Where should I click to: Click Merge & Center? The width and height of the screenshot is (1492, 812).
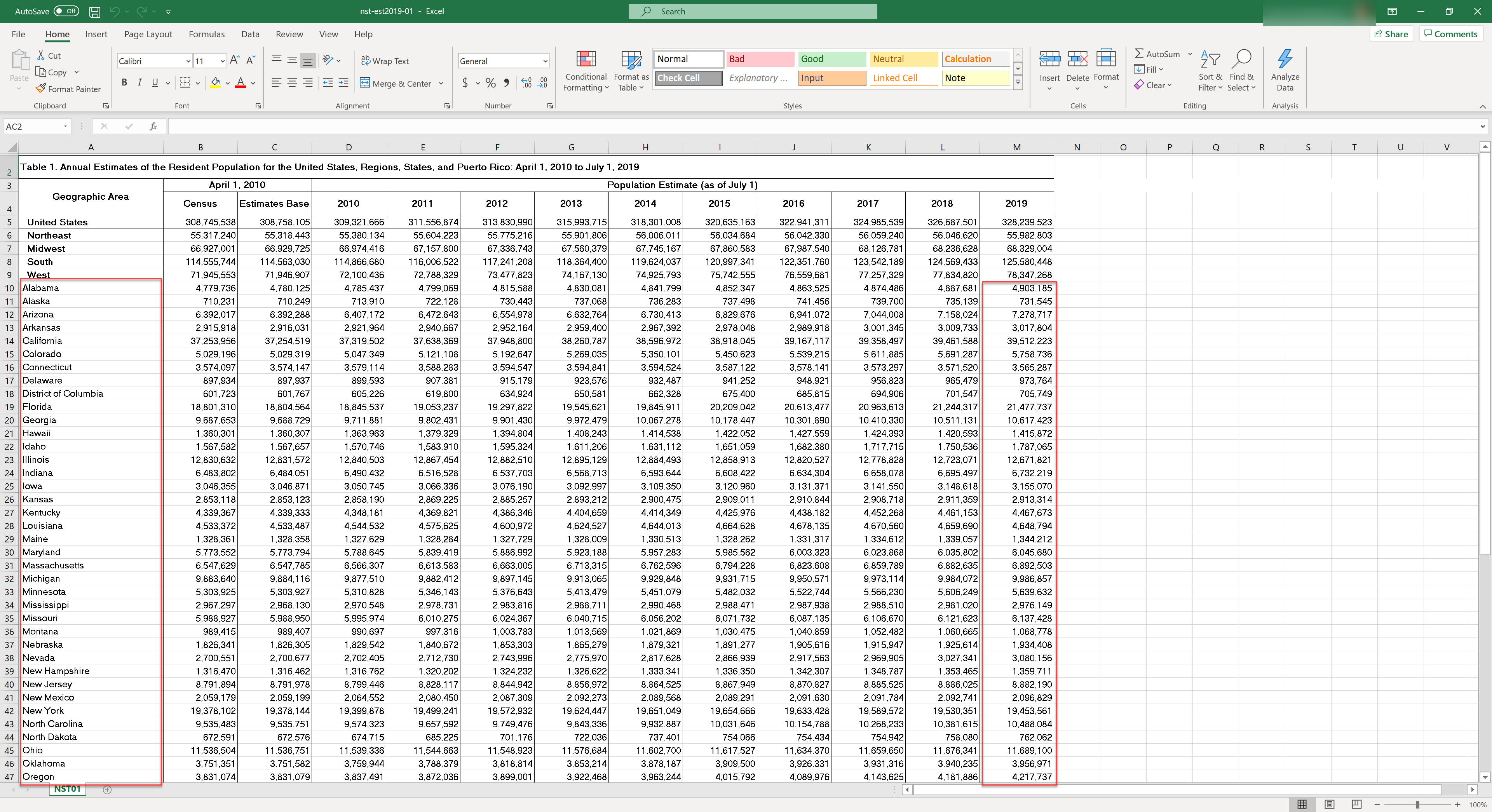coord(396,84)
